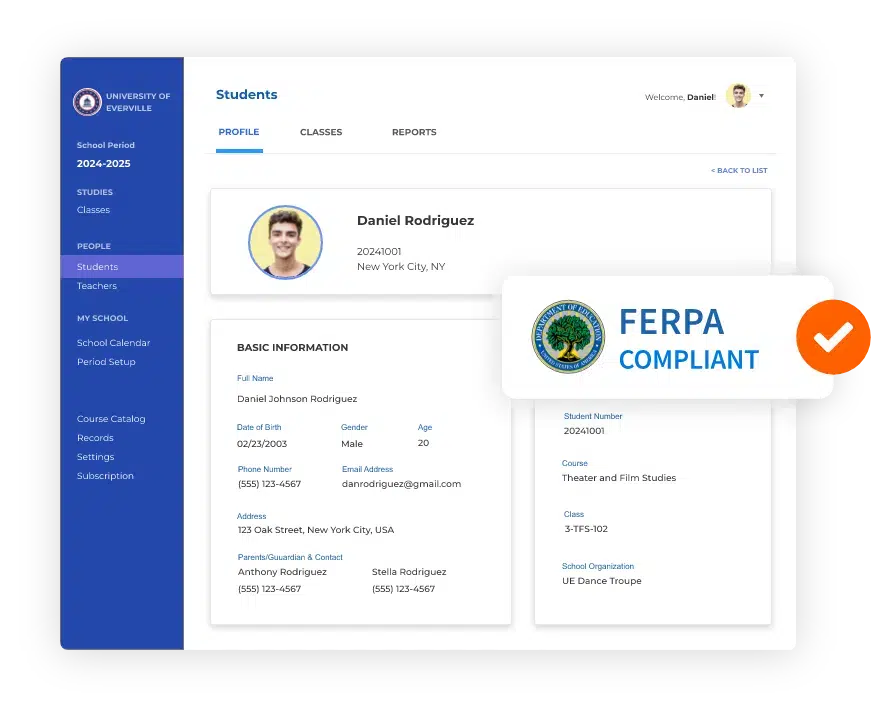The height and width of the screenshot is (713, 879).
Task: Open the account dropdown next to the avatar
Action: coord(760,96)
